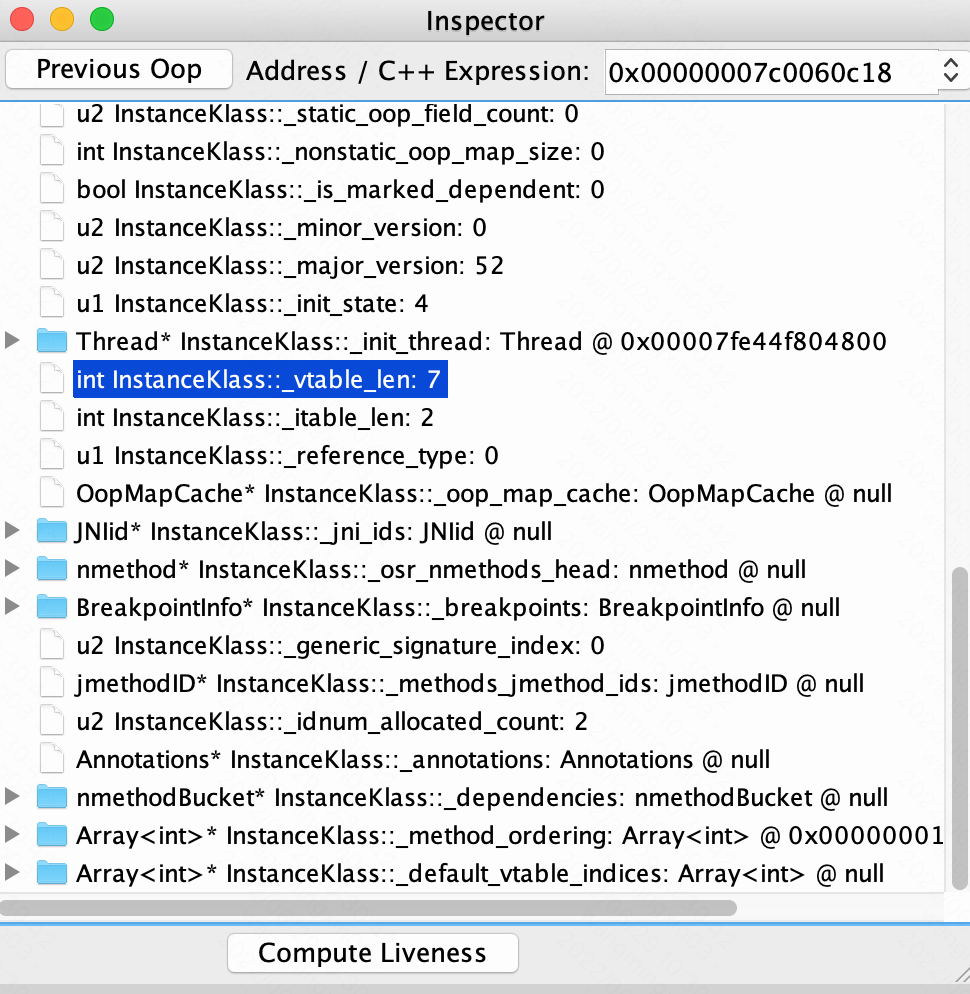
Task: Expand the _method_ordering Array node
Action: pos(13,836)
